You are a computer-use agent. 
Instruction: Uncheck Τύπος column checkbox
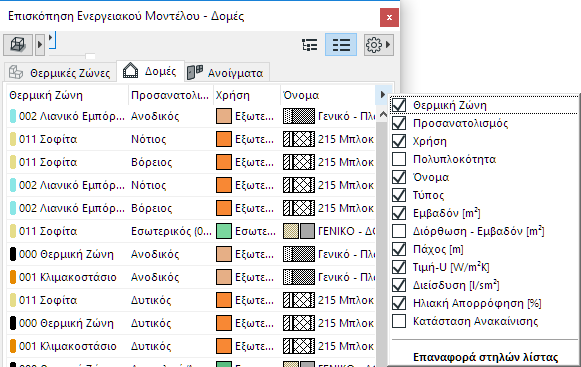coord(399,195)
